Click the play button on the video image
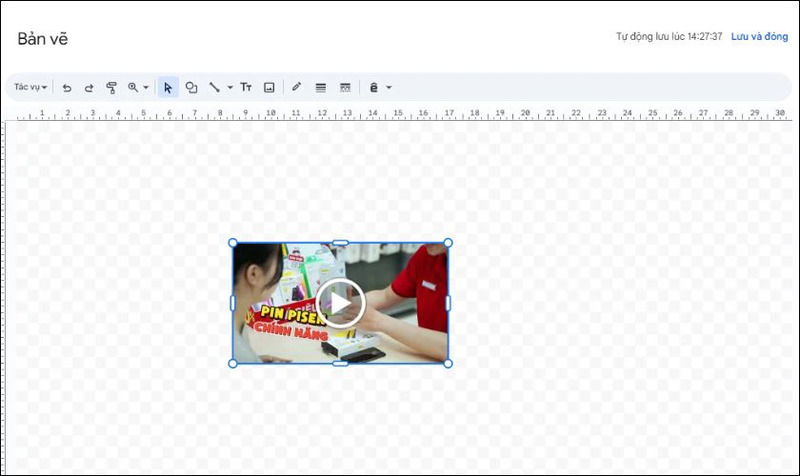The image size is (800, 476). [340, 302]
